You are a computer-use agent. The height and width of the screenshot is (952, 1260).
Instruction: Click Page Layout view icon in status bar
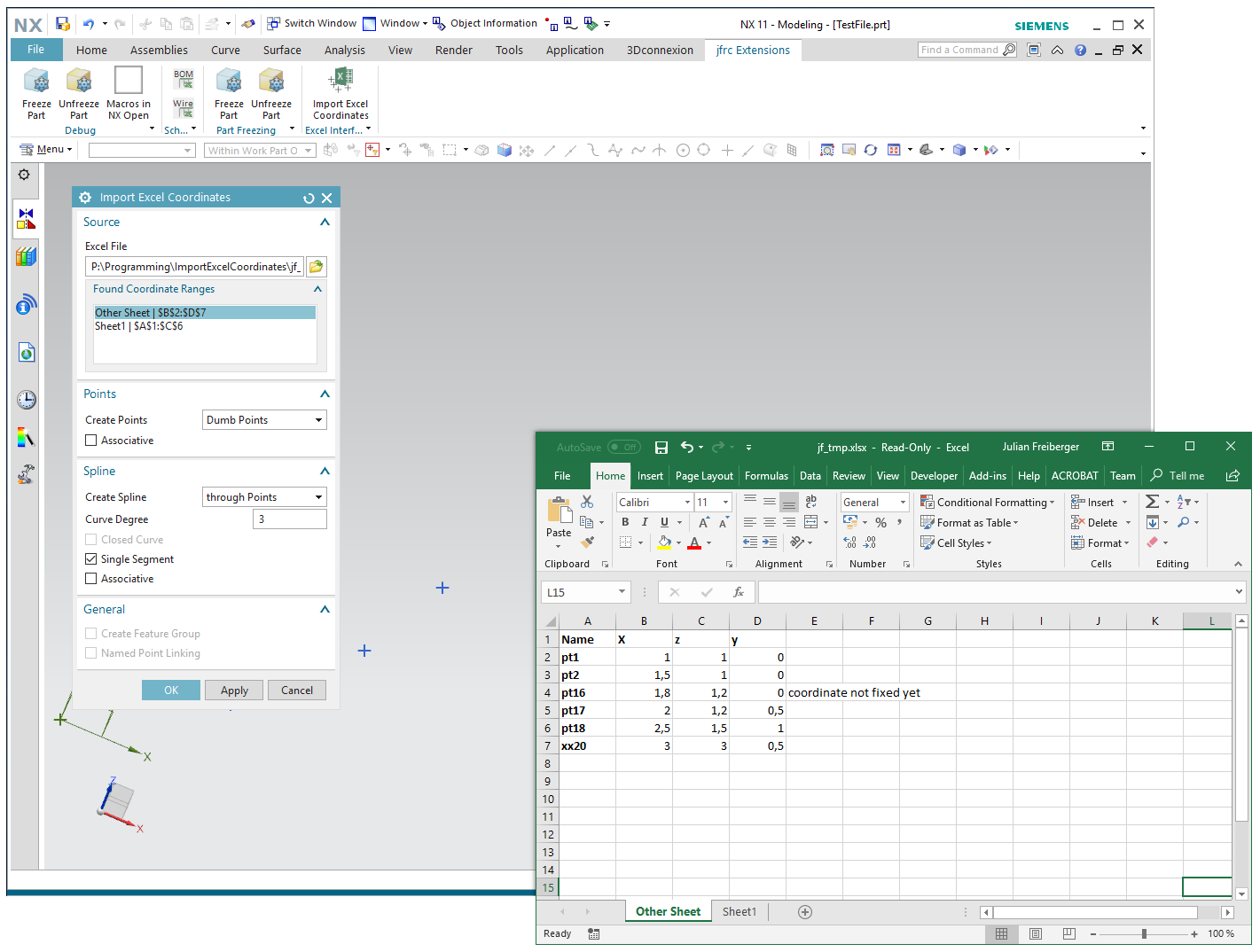[1036, 933]
